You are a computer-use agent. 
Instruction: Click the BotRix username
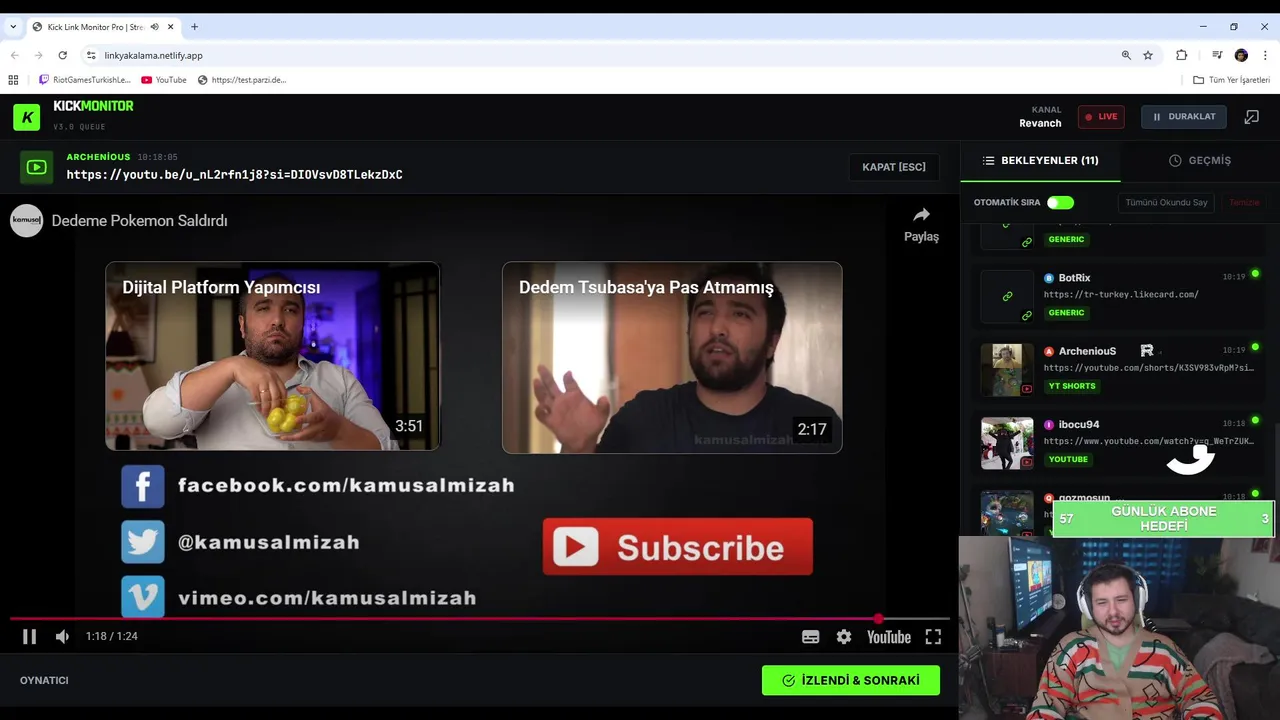(x=1074, y=278)
